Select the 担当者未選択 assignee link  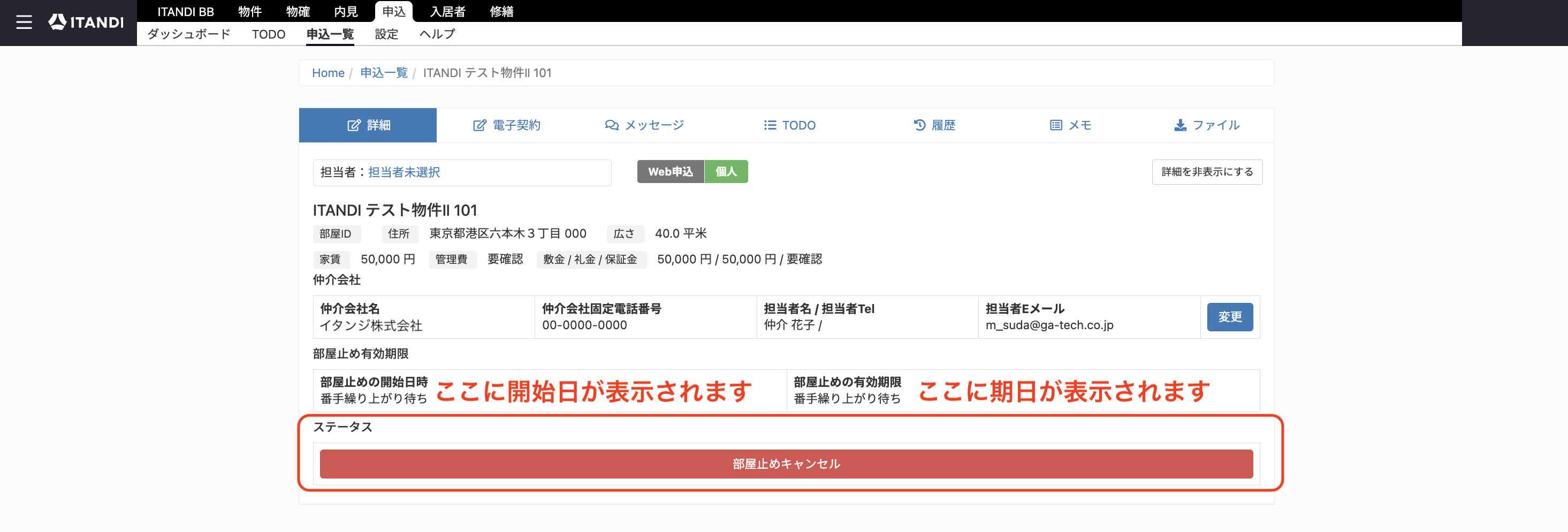pyautogui.click(x=404, y=172)
